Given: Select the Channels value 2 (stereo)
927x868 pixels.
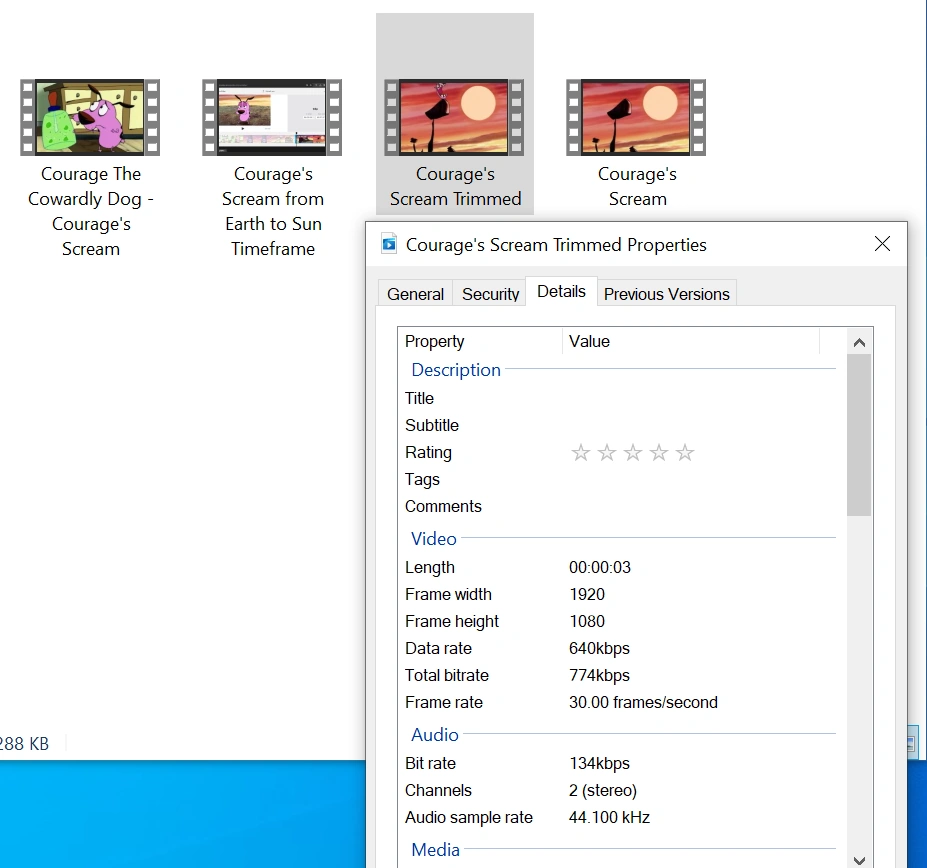Looking at the screenshot, I should coord(602,791).
